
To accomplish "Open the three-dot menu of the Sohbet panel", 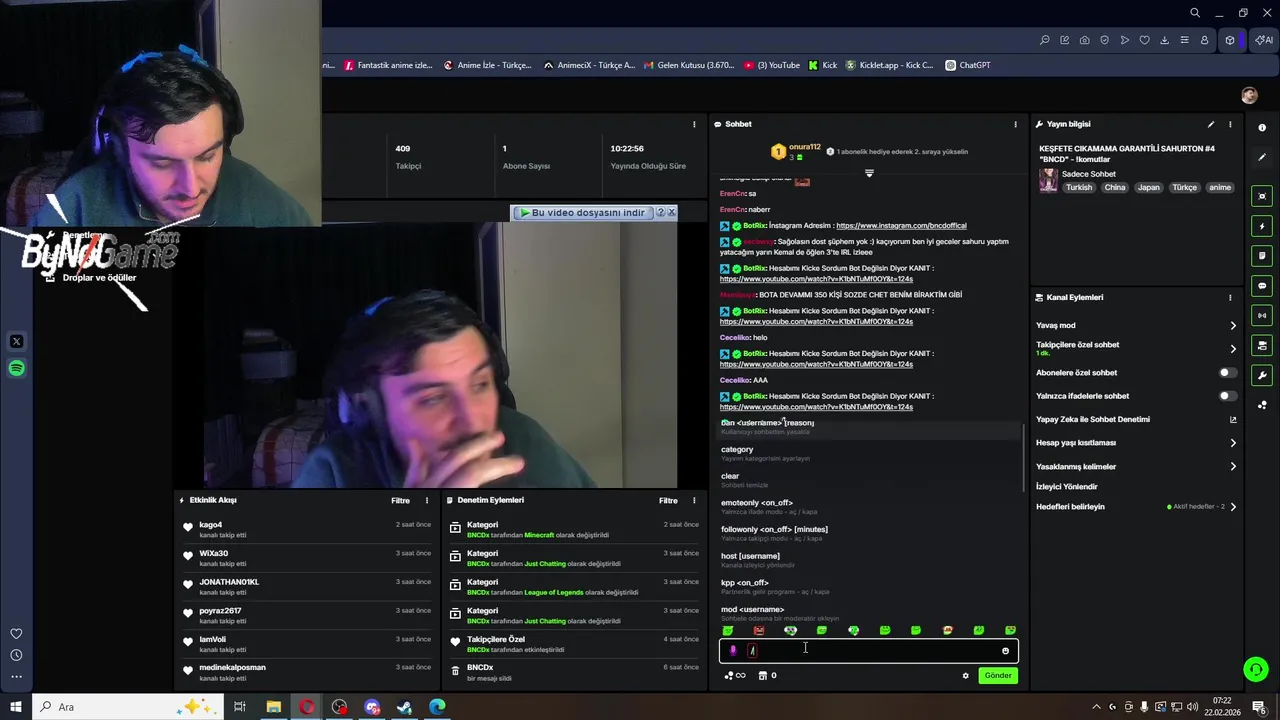I will pyautogui.click(x=1015, y=124).
